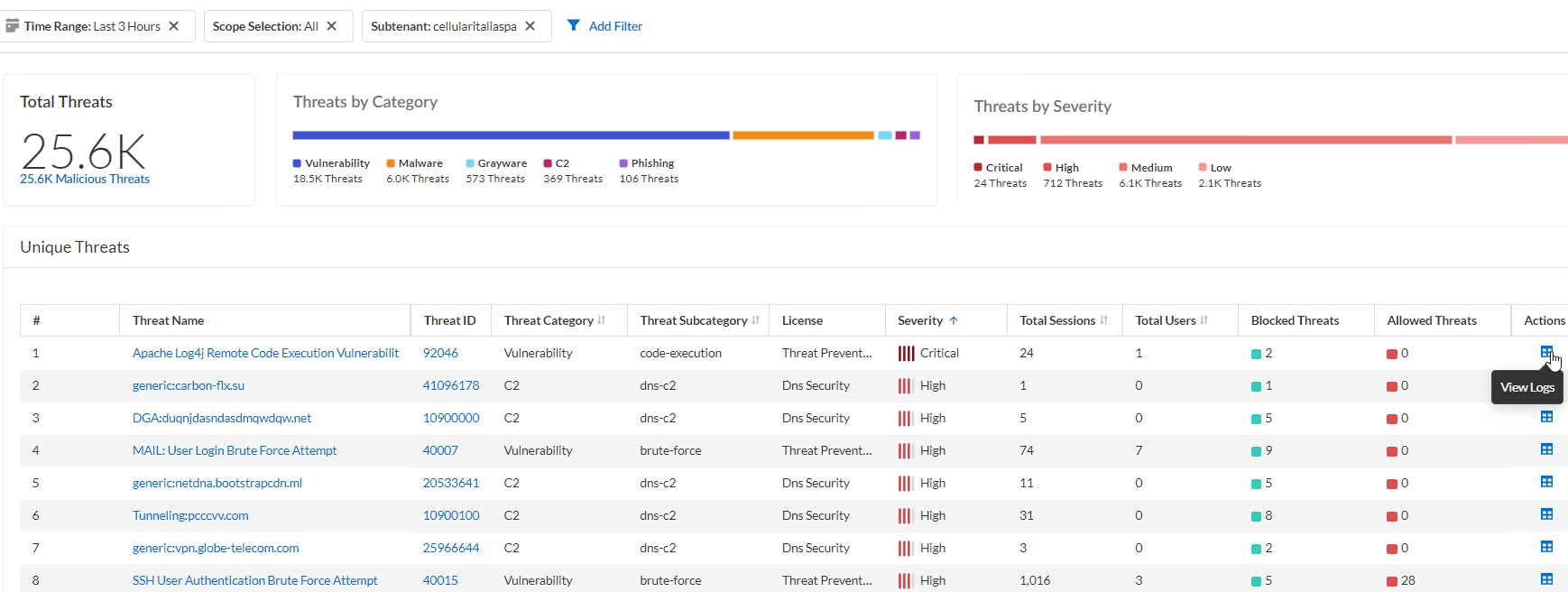
Task: Sort by Threat Category column
Action: click(602, 320)
